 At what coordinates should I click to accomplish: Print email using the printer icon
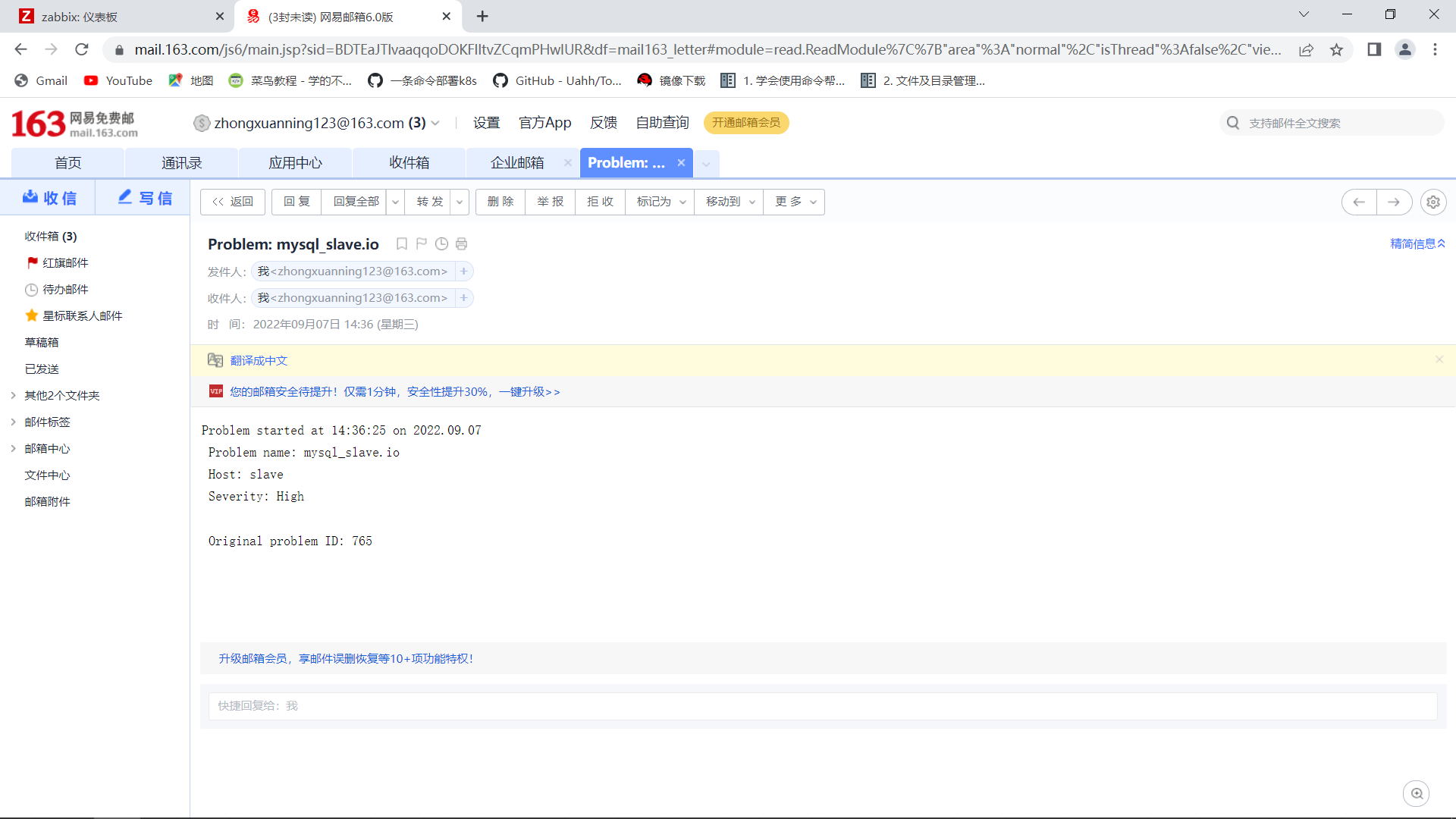coord(461,244)
